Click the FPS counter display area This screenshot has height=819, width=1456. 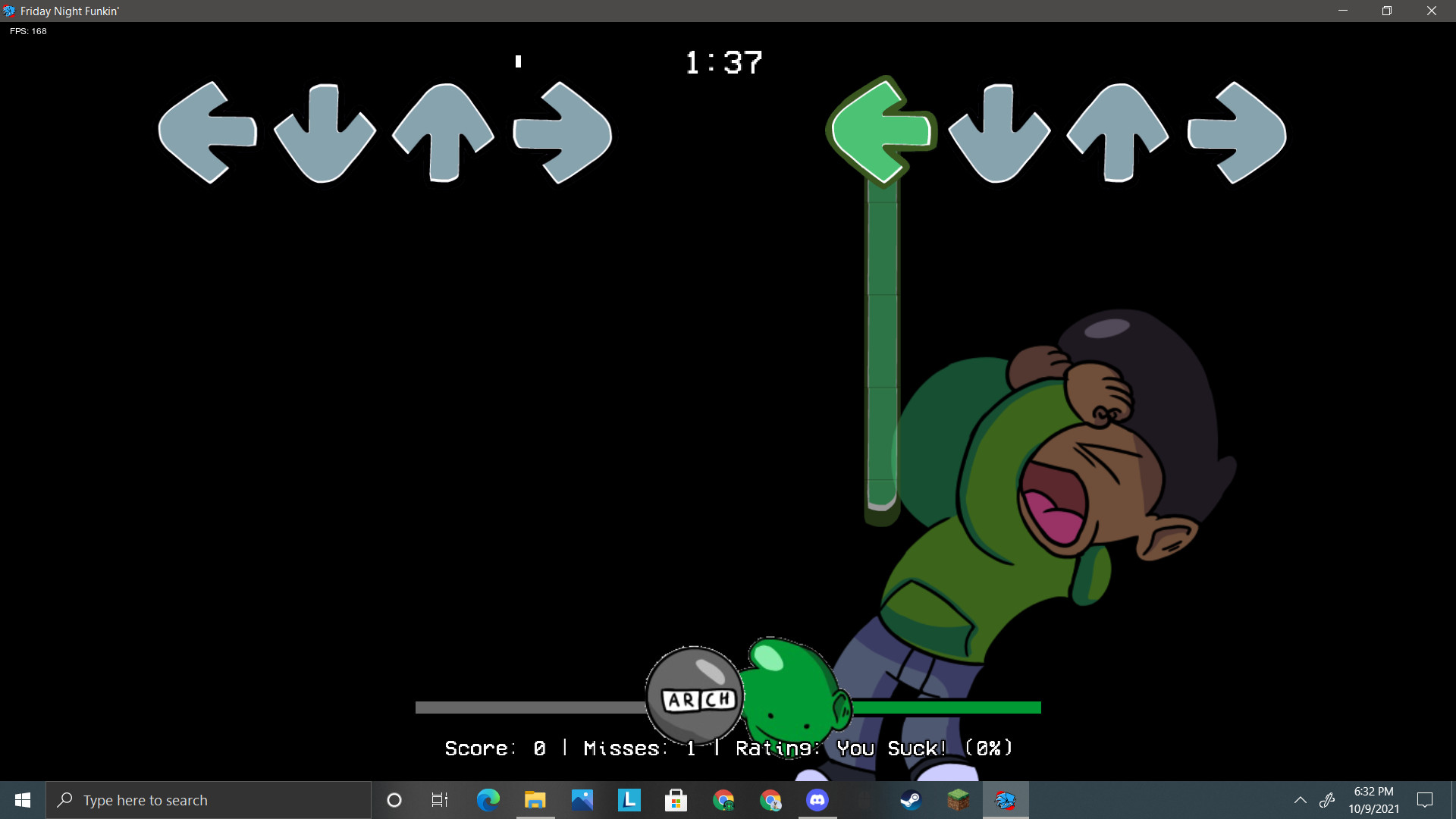(27, 31)
